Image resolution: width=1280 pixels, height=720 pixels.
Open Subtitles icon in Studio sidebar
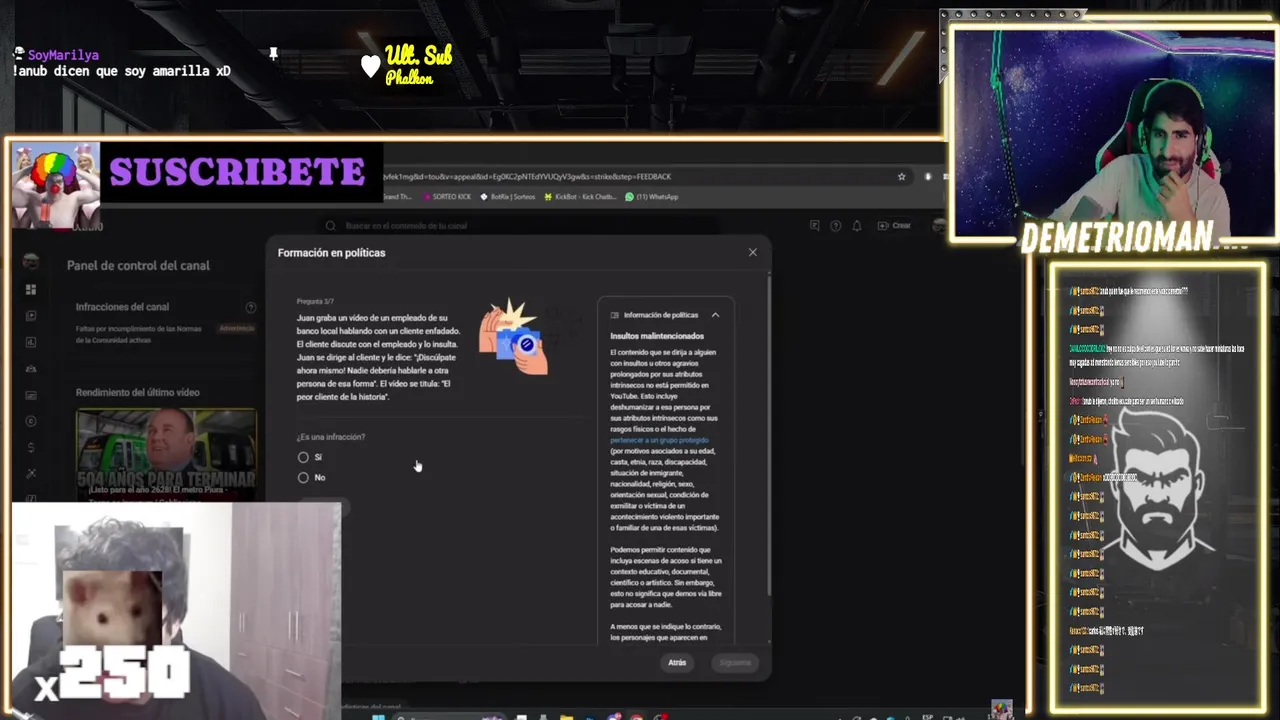coord(31,395)
